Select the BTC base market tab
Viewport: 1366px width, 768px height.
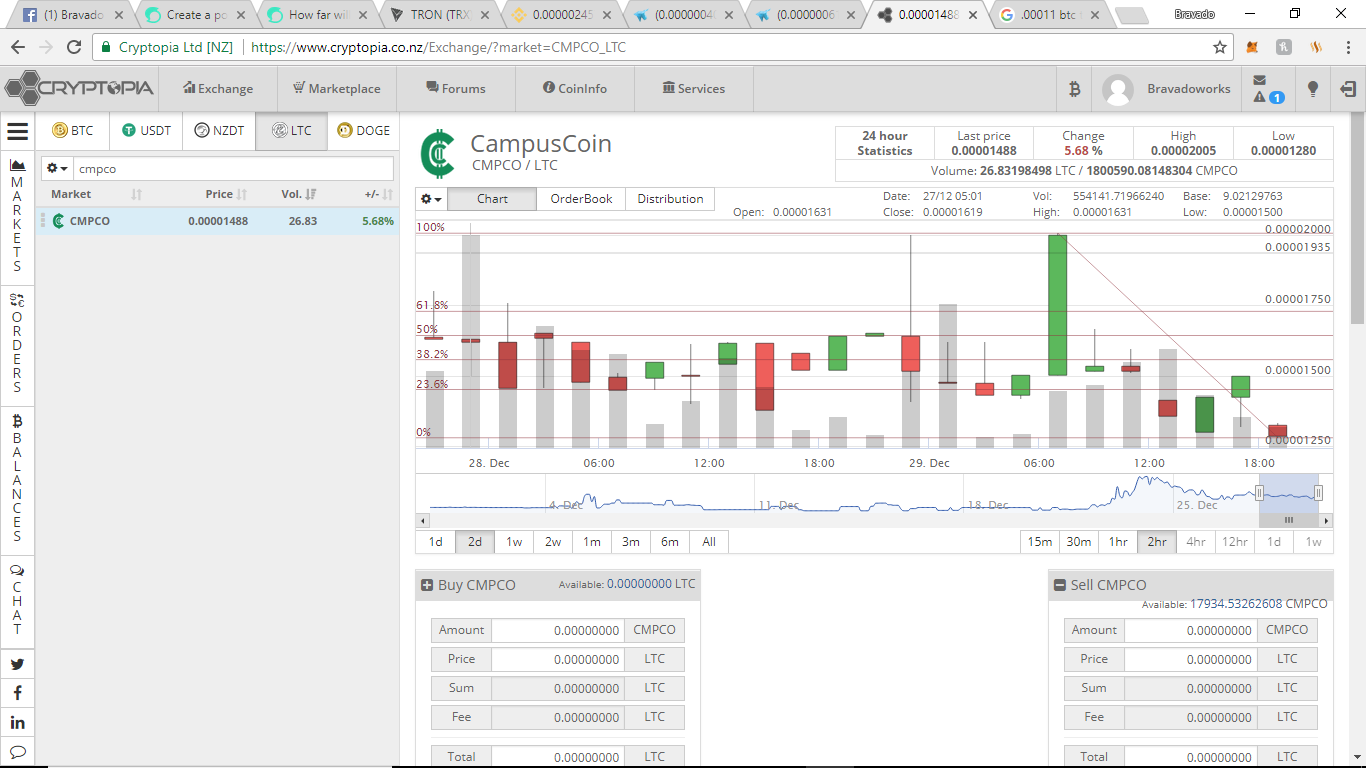coord(73,131)
